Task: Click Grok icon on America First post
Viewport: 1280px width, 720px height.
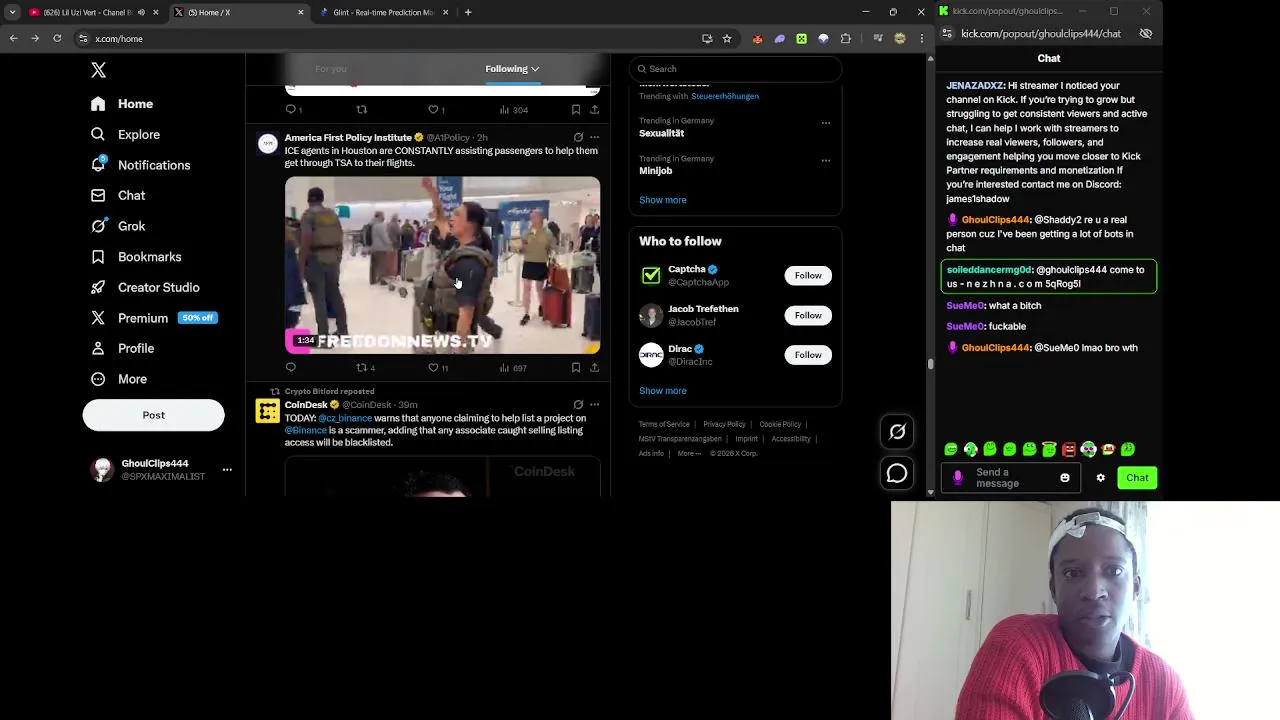Action: tap(578, 137)
